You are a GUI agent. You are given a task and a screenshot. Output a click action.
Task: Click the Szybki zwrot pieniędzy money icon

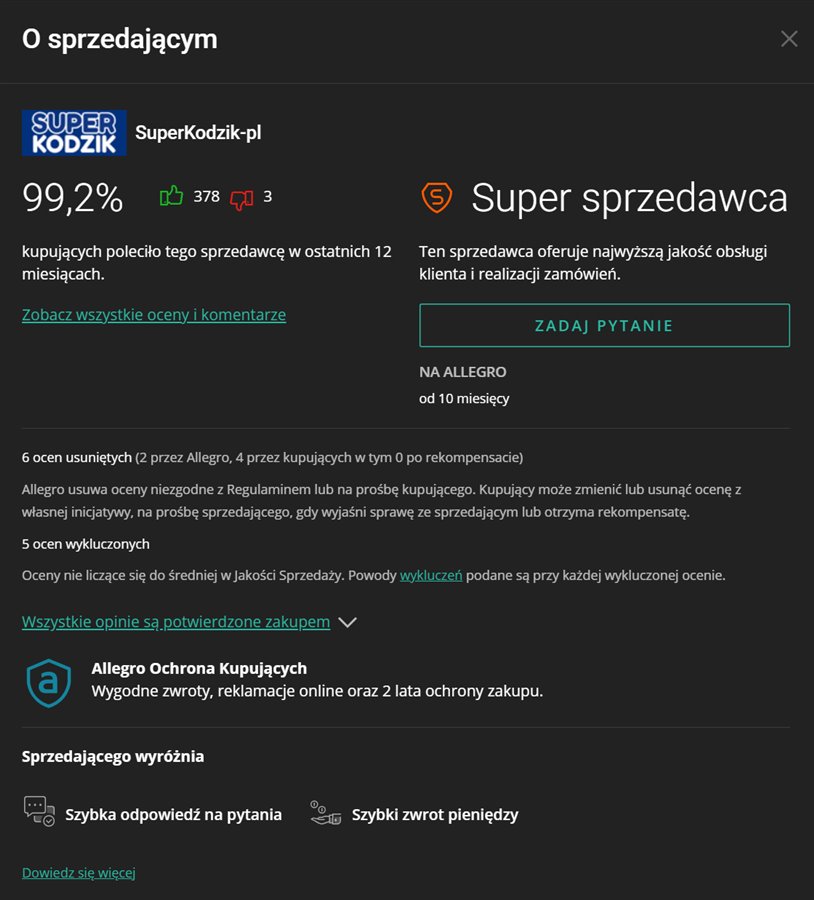(x=325, y=813)
